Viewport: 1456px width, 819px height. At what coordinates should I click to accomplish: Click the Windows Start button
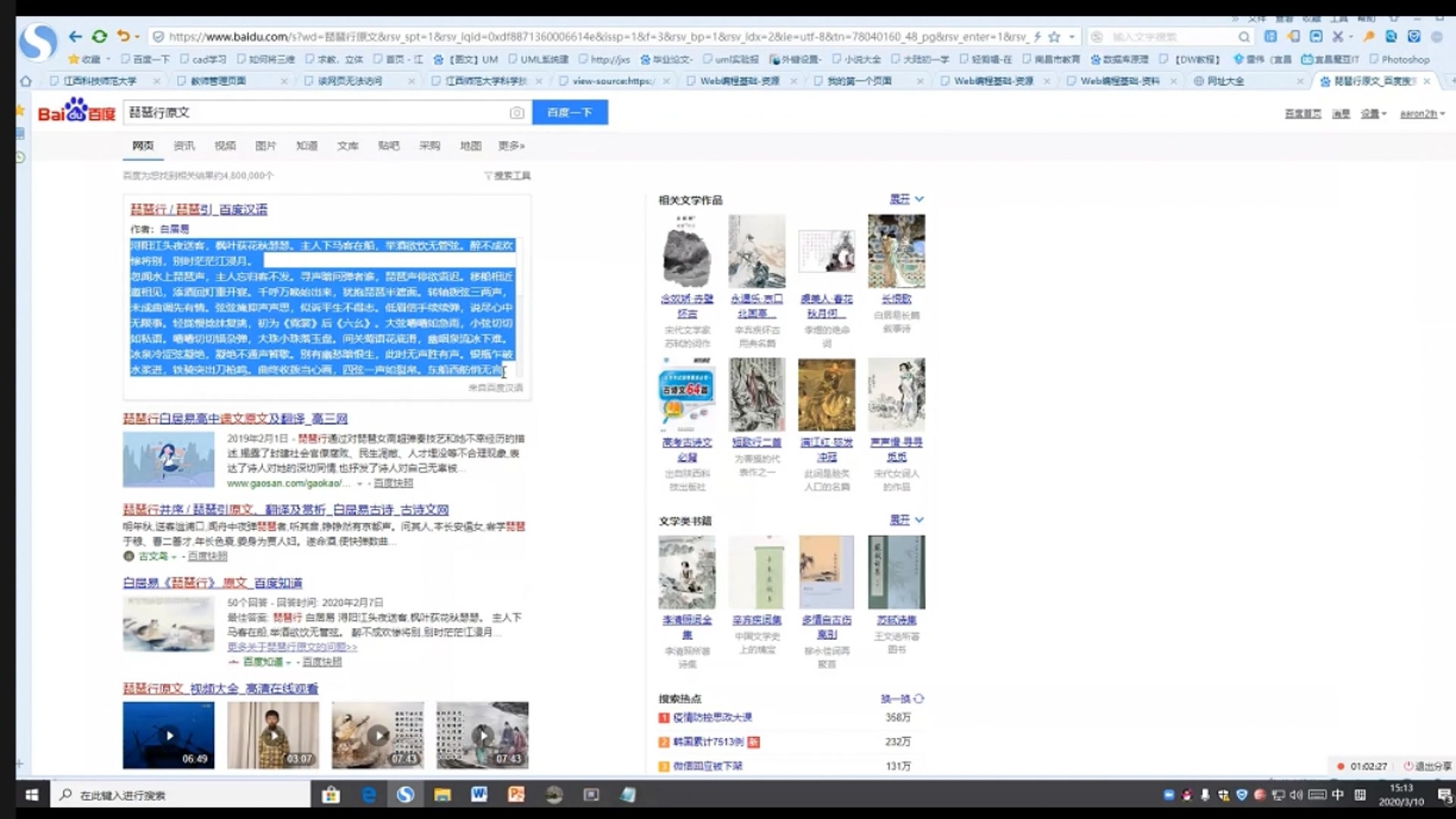(x=31, y=795)
